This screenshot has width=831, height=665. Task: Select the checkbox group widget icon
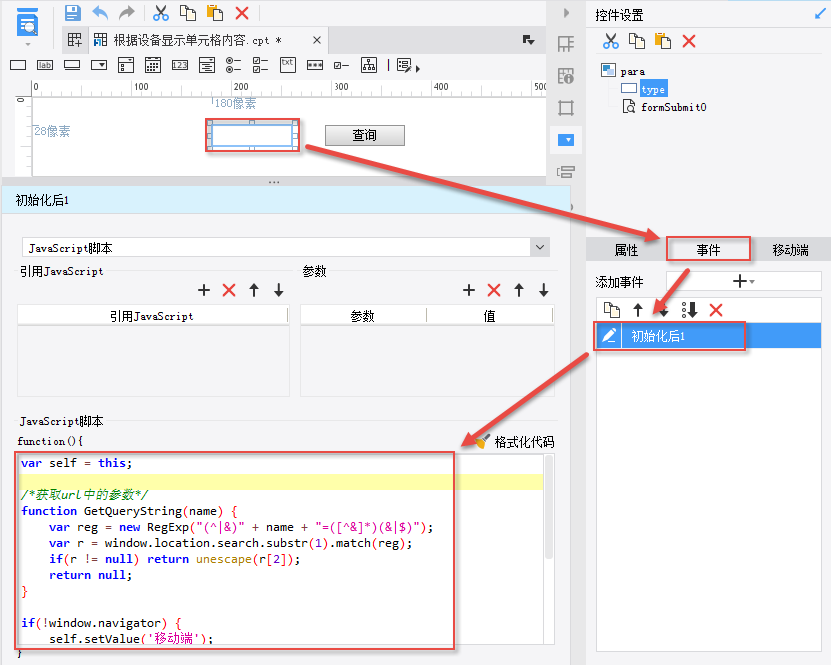(x=260, y=65)
